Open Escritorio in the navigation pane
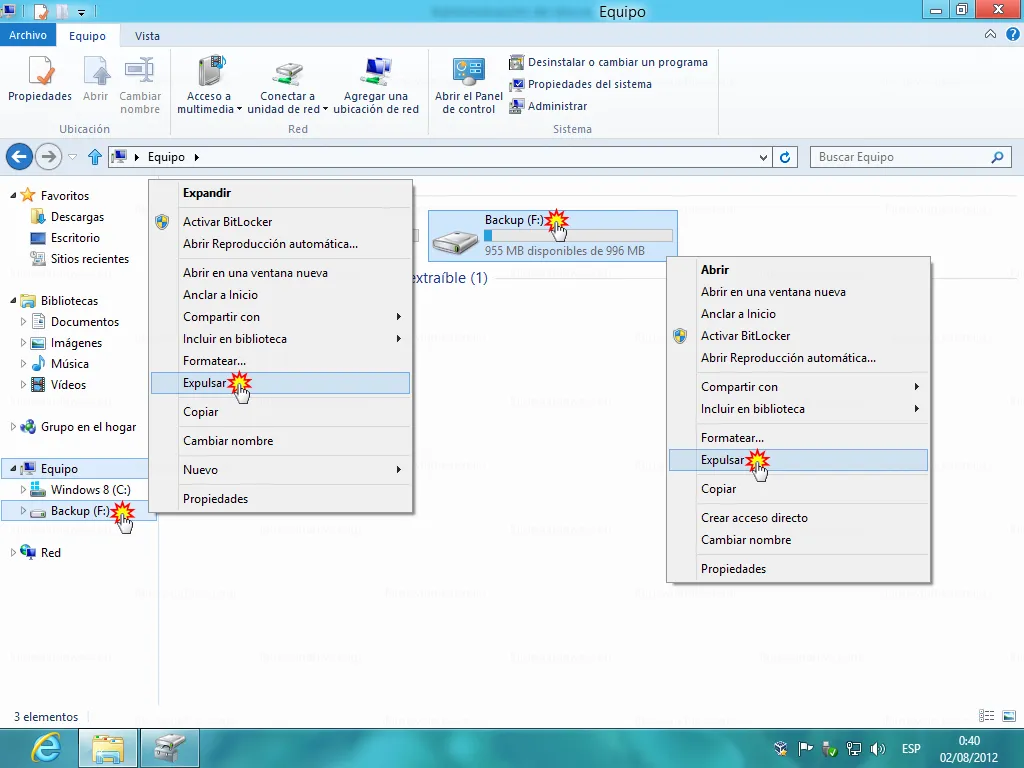This screenshot has height=768, width=1024. click(75, 238)
